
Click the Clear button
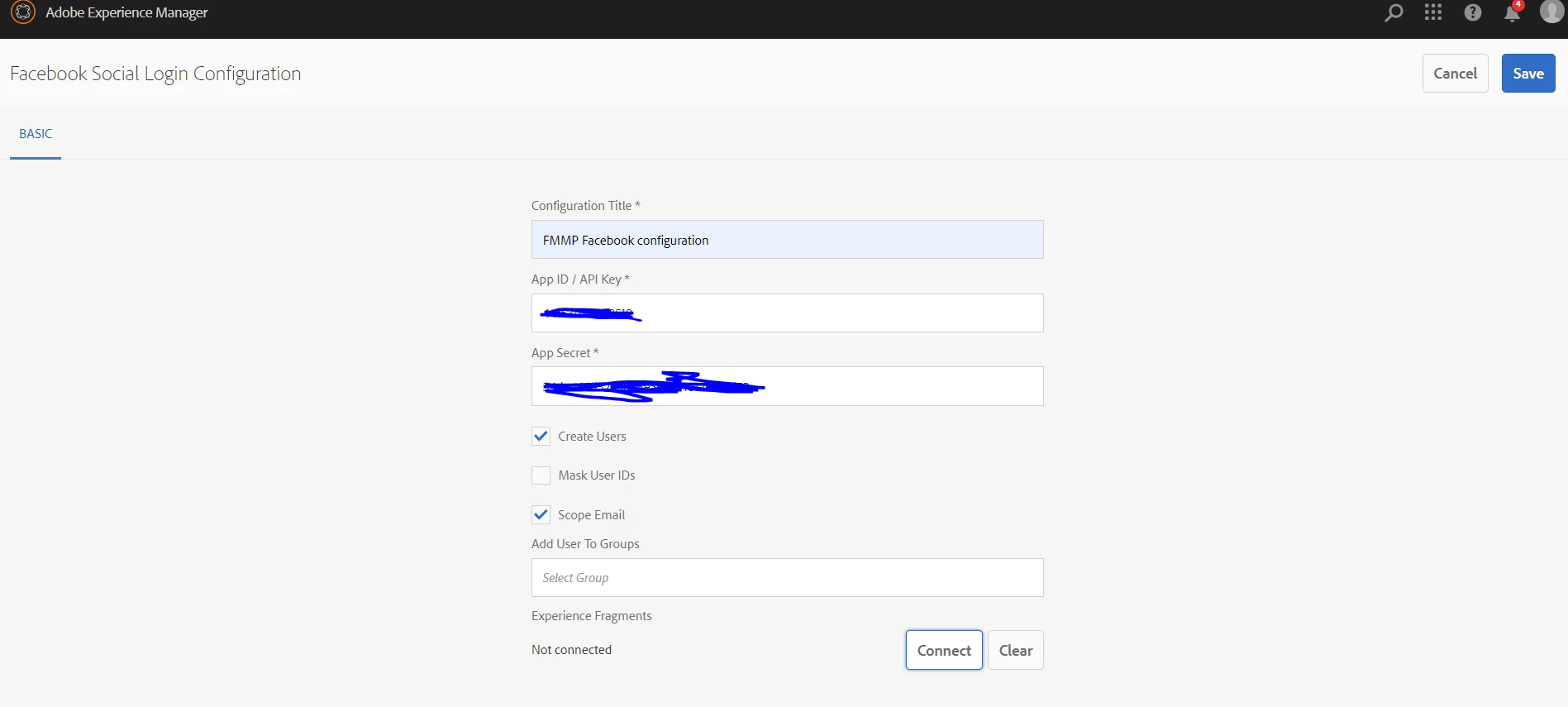tap(1016, 650)
